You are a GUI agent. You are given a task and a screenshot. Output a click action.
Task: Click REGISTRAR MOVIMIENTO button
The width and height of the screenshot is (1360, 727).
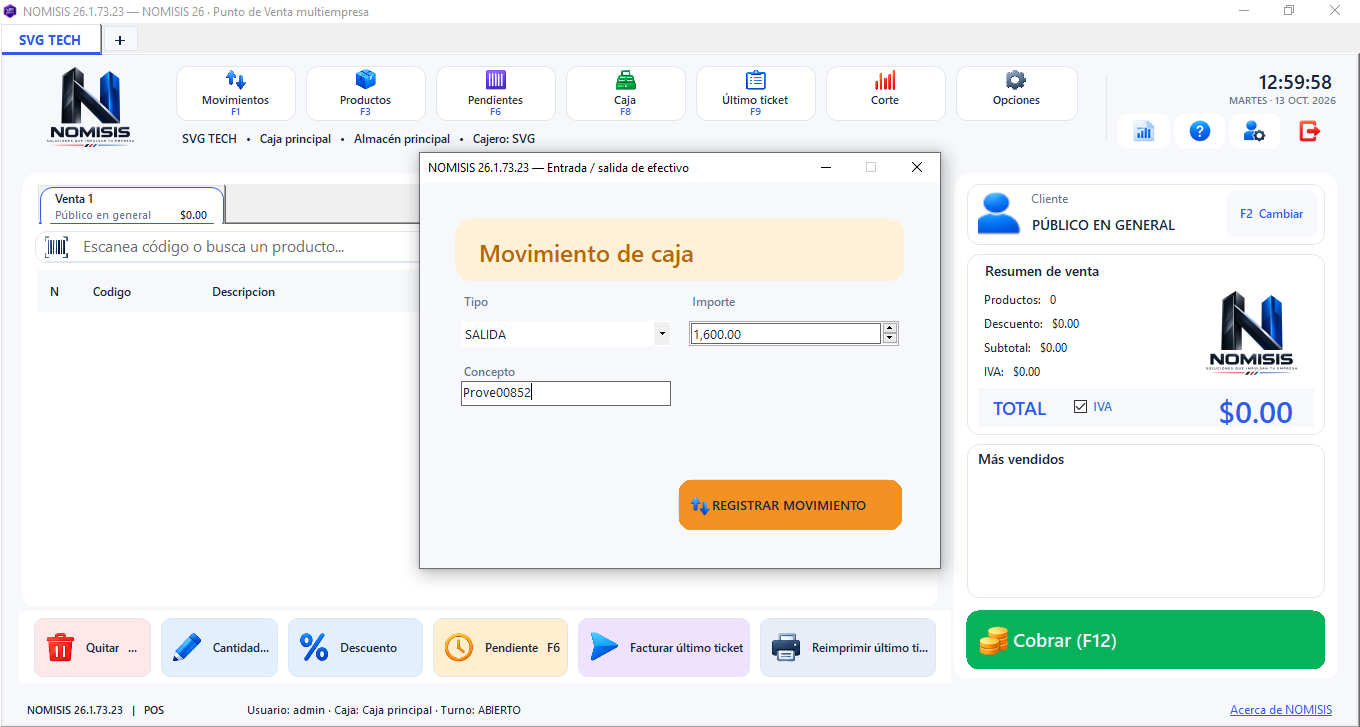point(790,505)
